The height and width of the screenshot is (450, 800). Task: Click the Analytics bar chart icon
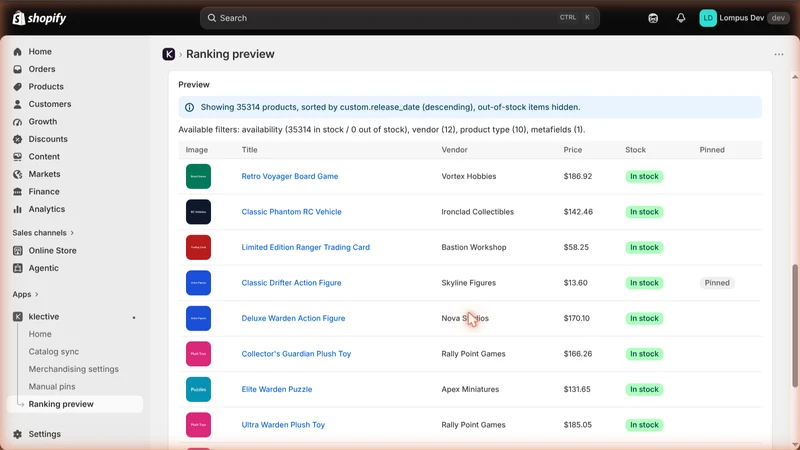(x=17, y=209)
